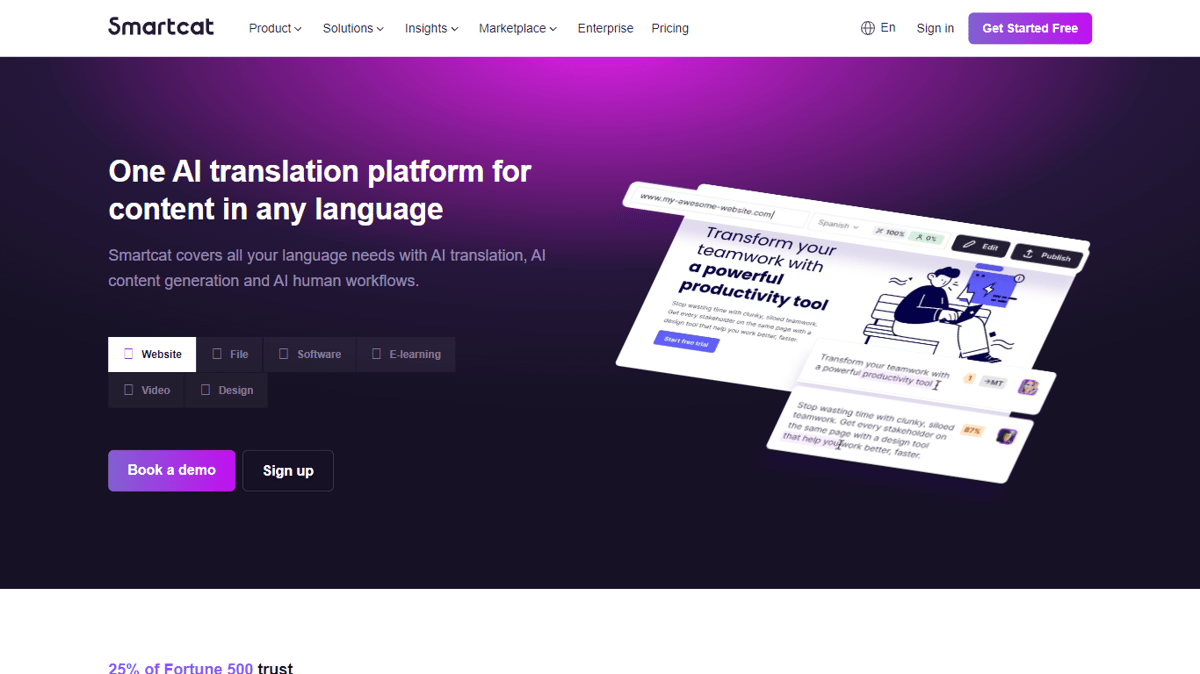
Task: Click the globe language icon
Action: point(868,28)
